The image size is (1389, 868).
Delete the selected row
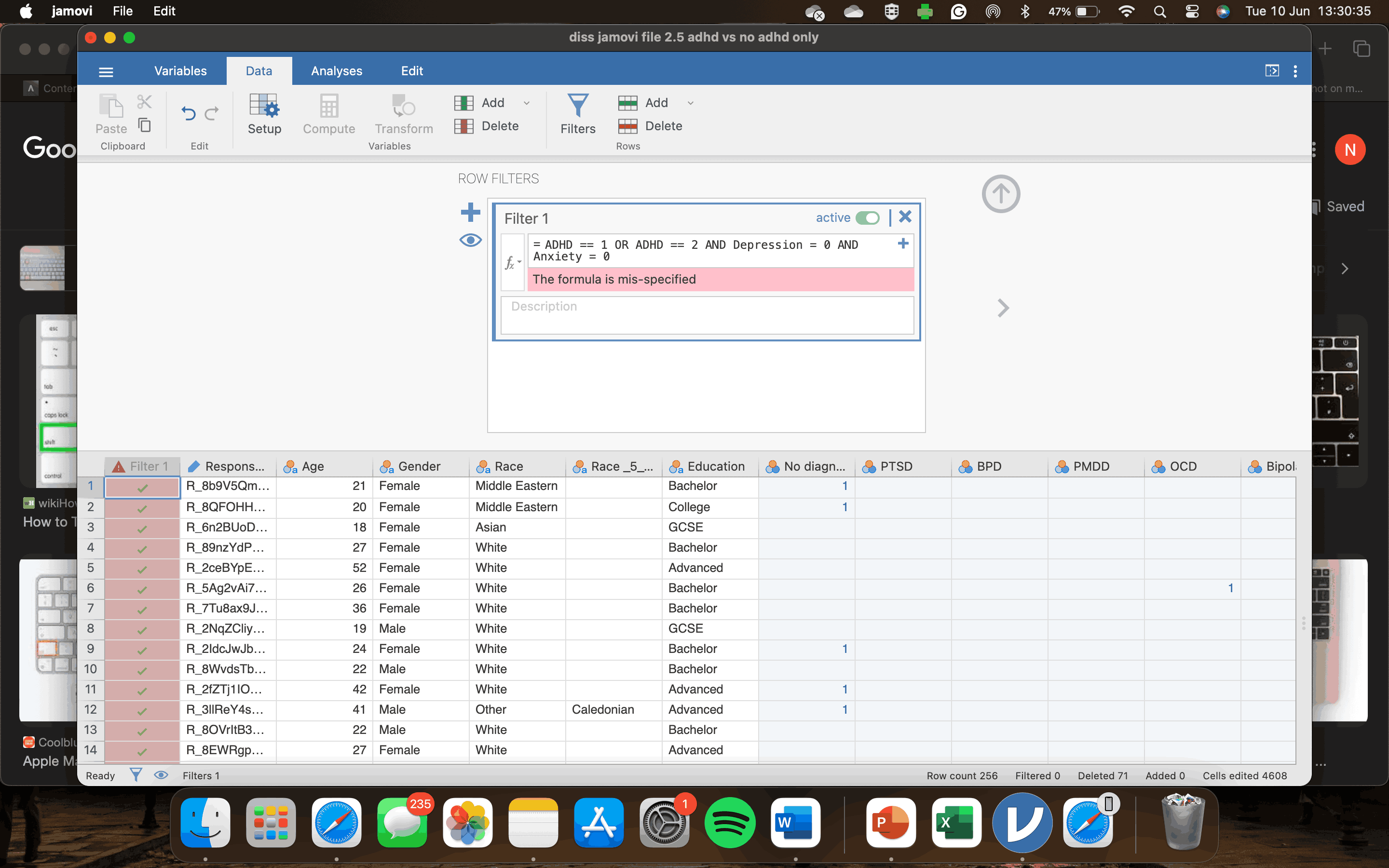[x=650, y=126]
